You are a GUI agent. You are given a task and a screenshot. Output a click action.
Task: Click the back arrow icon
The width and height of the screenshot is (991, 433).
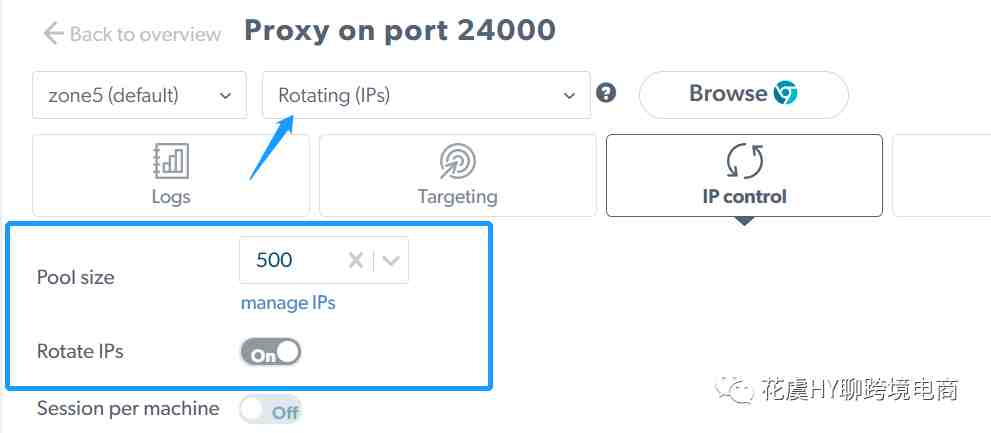pyautogui.click(x=53, y=33)
